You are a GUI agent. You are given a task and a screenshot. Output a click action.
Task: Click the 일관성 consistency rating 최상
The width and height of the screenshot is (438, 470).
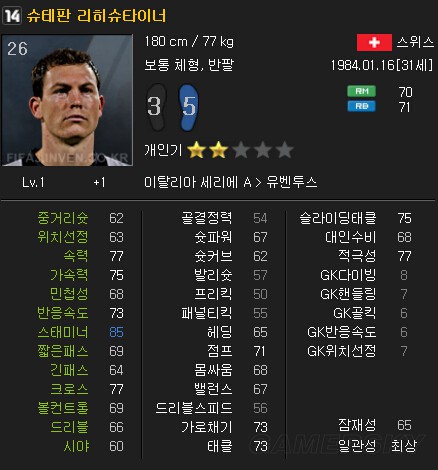(404, 445)
